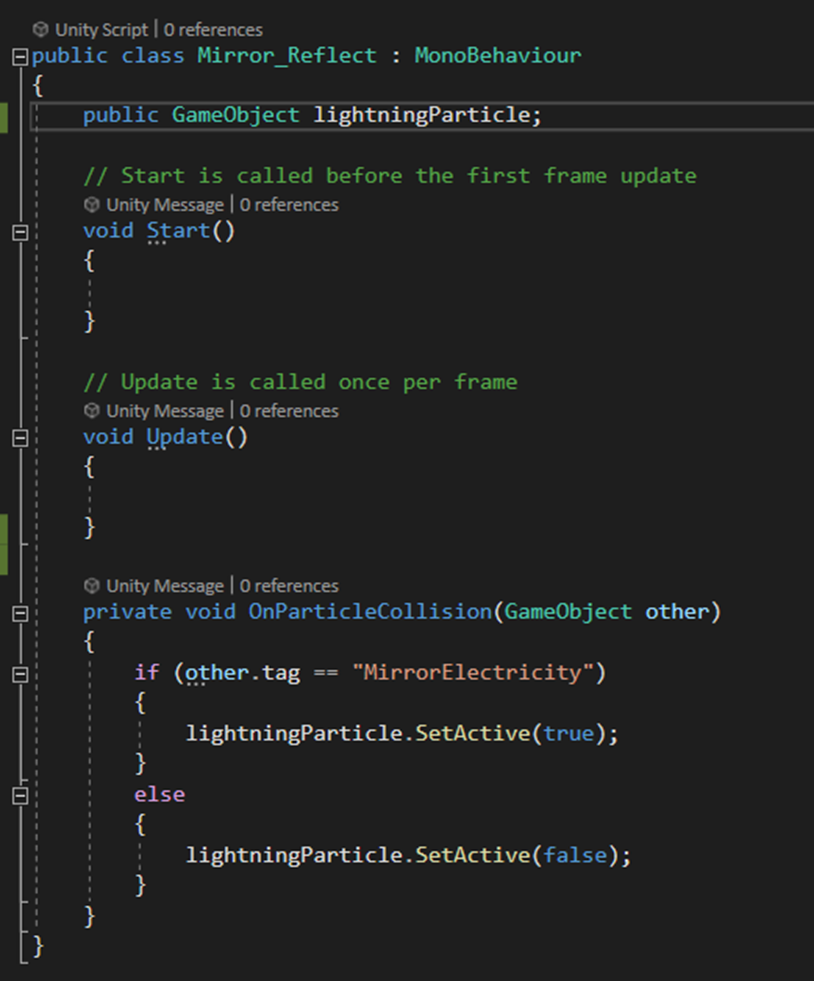Click GameObject type in field declaration
This screenshot has width=814, height=981.
click(x=236, y=115)
